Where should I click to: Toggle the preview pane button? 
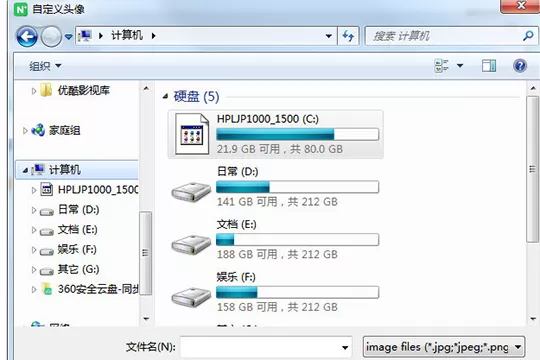pyautogui.click(x=489, y=65)
